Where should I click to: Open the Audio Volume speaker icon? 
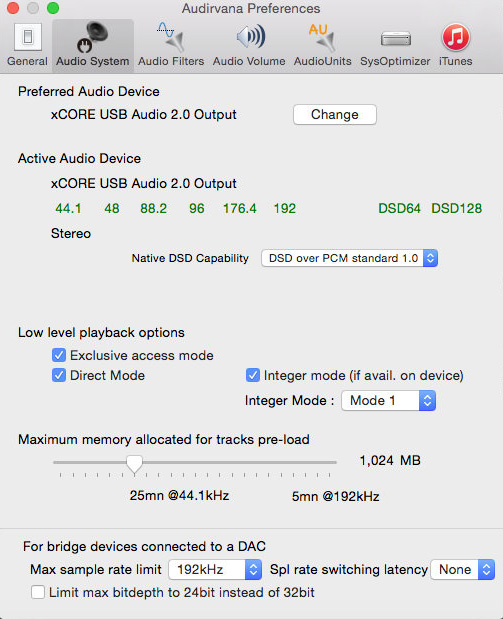(250, 37)
